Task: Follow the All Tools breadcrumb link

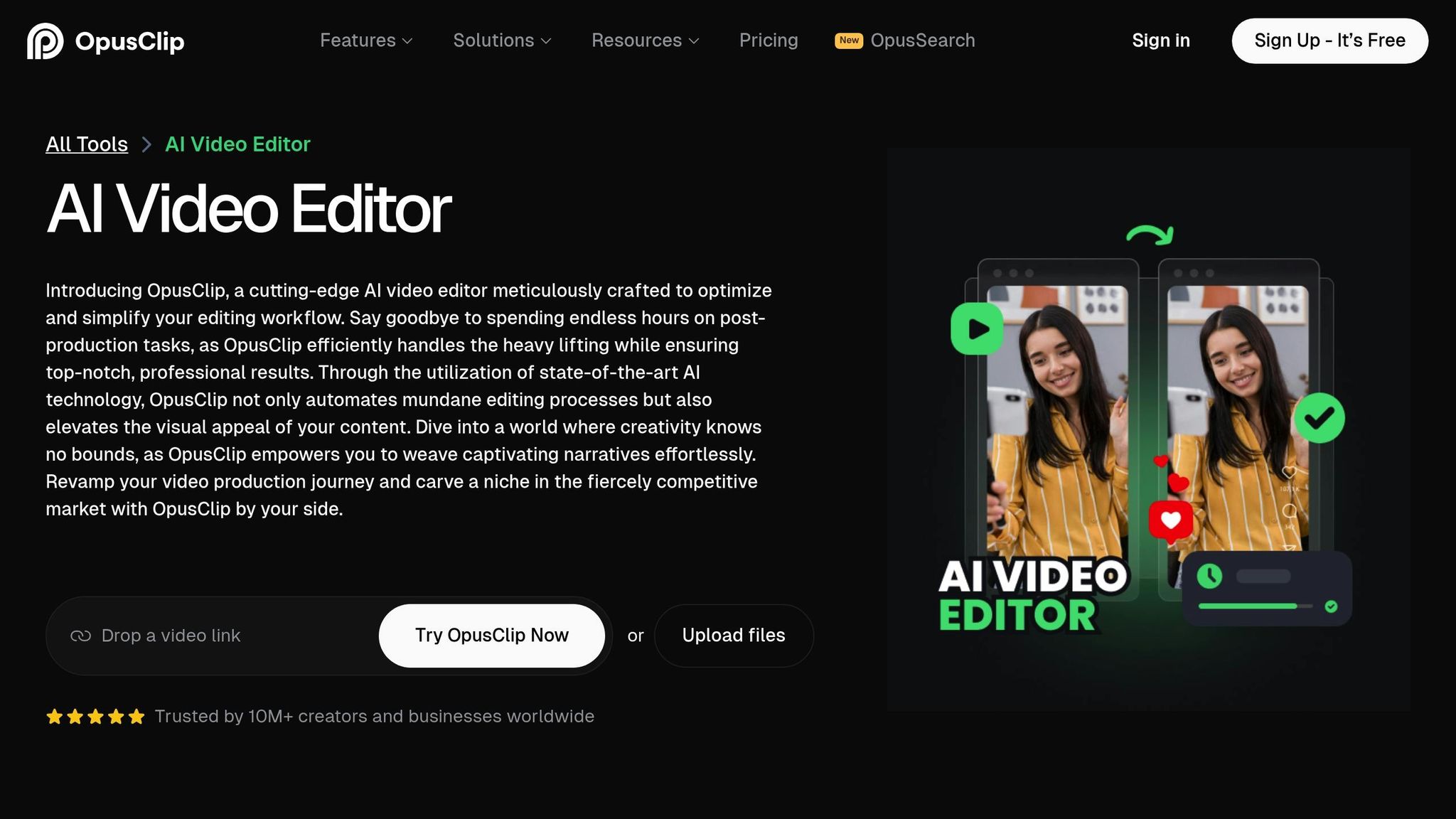Action: pyautogui.click(x=87, y=144)
